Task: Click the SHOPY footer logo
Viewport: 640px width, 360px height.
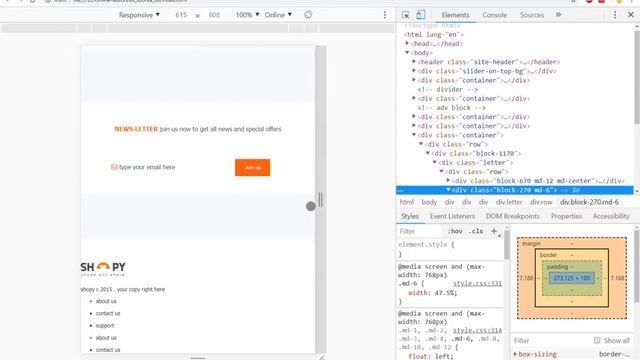Action: tap(103, 268)
